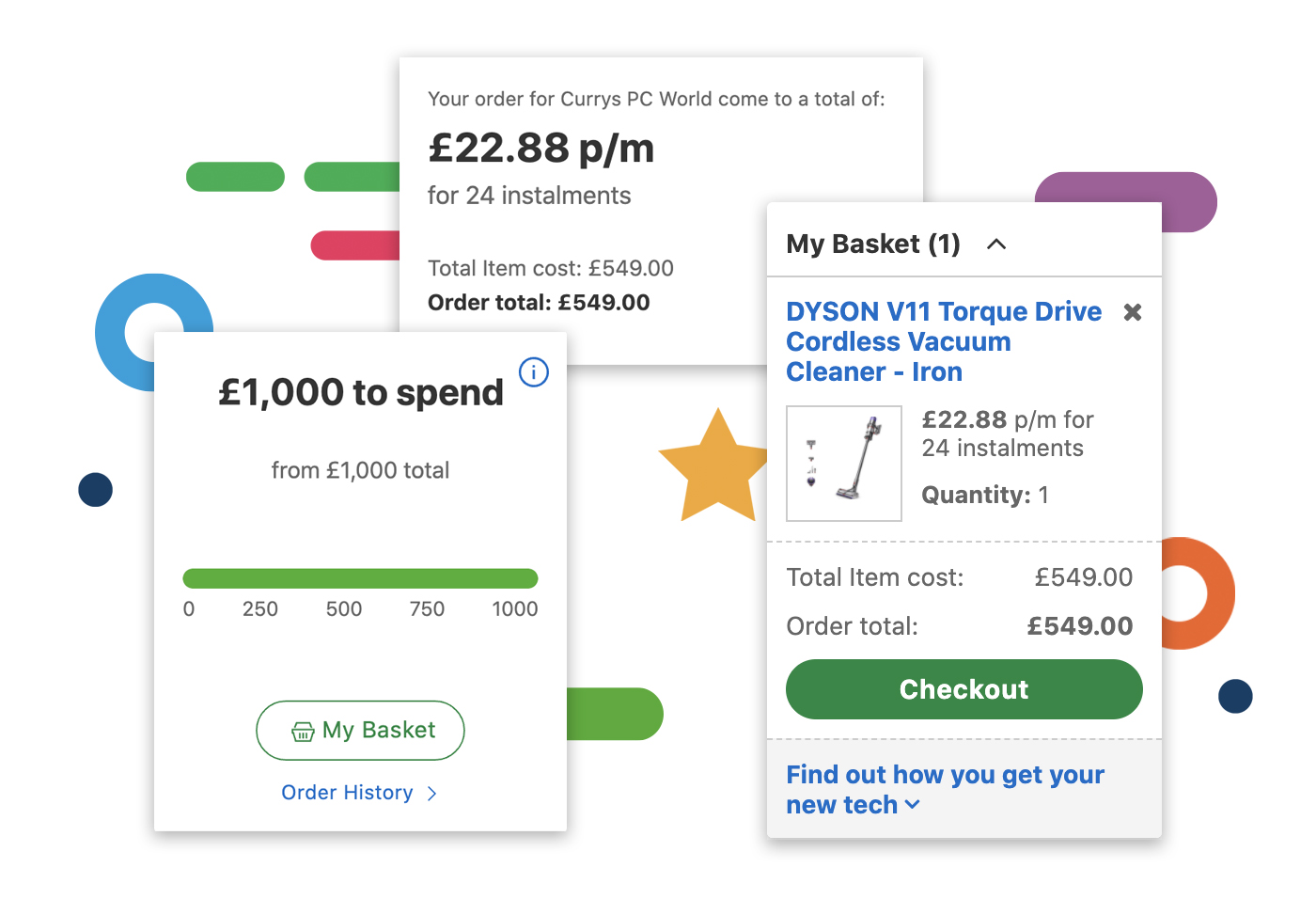Click the basket icon inside My Basket button
This screenshot has width=1316, height=899.
point(303,731)
